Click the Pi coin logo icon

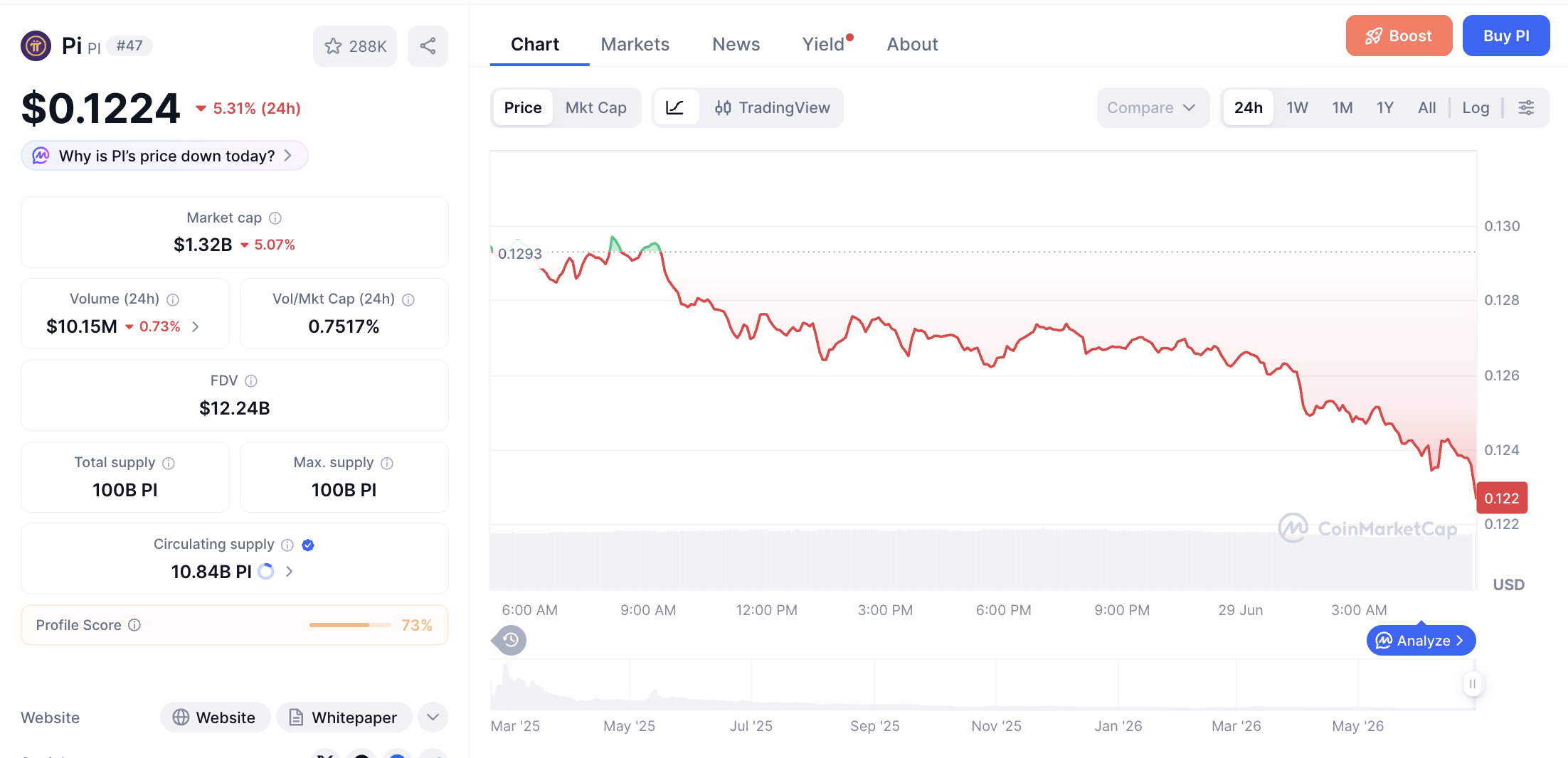point(36,46)
